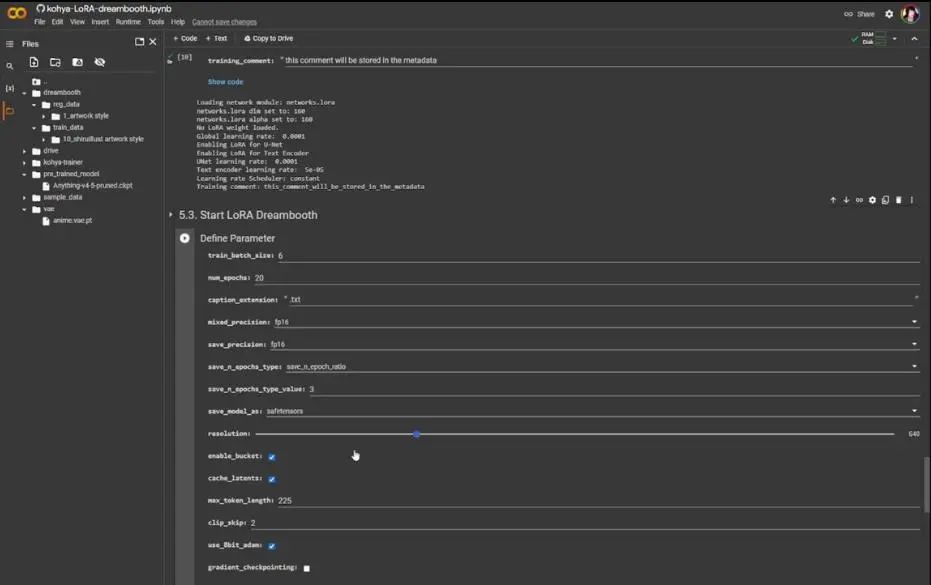Click cell [10] execution indicator
The height and width of the screenshot is (585, 931).
184,58
